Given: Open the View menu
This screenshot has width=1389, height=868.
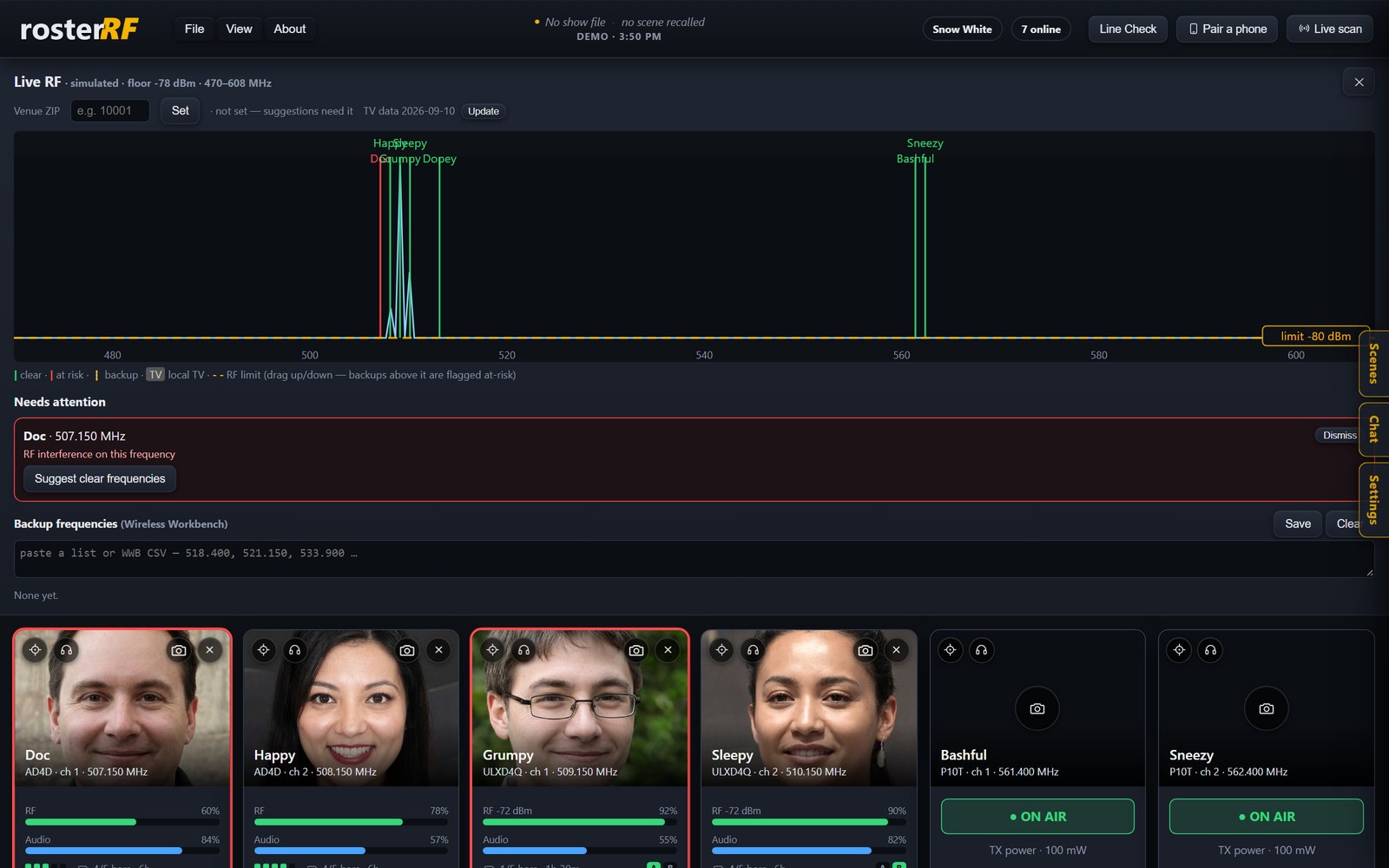Looking at the screenshot, I should pyautogui.click(x=239, y=29).
